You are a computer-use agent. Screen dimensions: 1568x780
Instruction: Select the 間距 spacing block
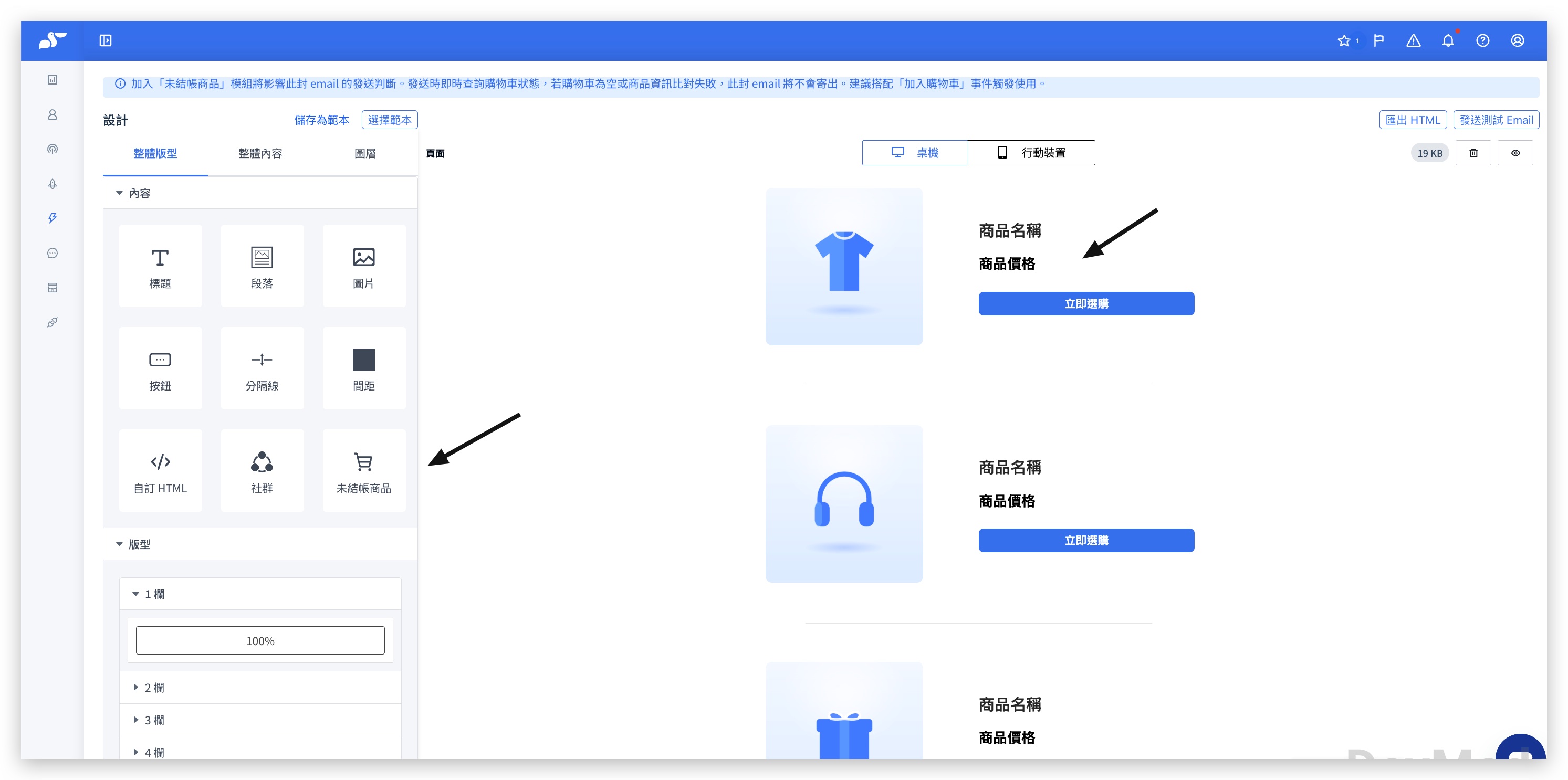(364, 368)
